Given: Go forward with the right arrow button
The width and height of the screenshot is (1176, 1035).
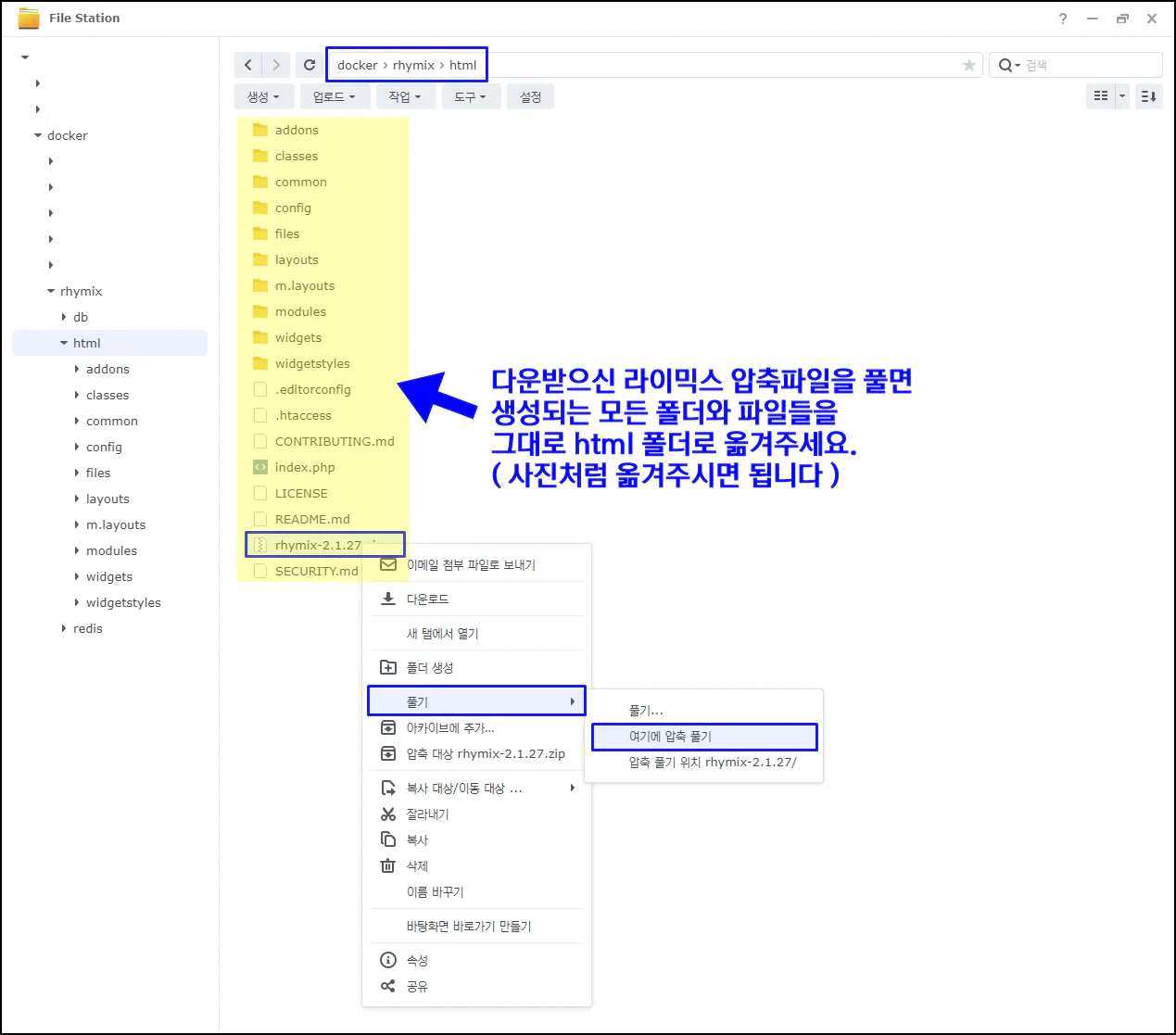Looking at the screenshot, I should 276,65.
